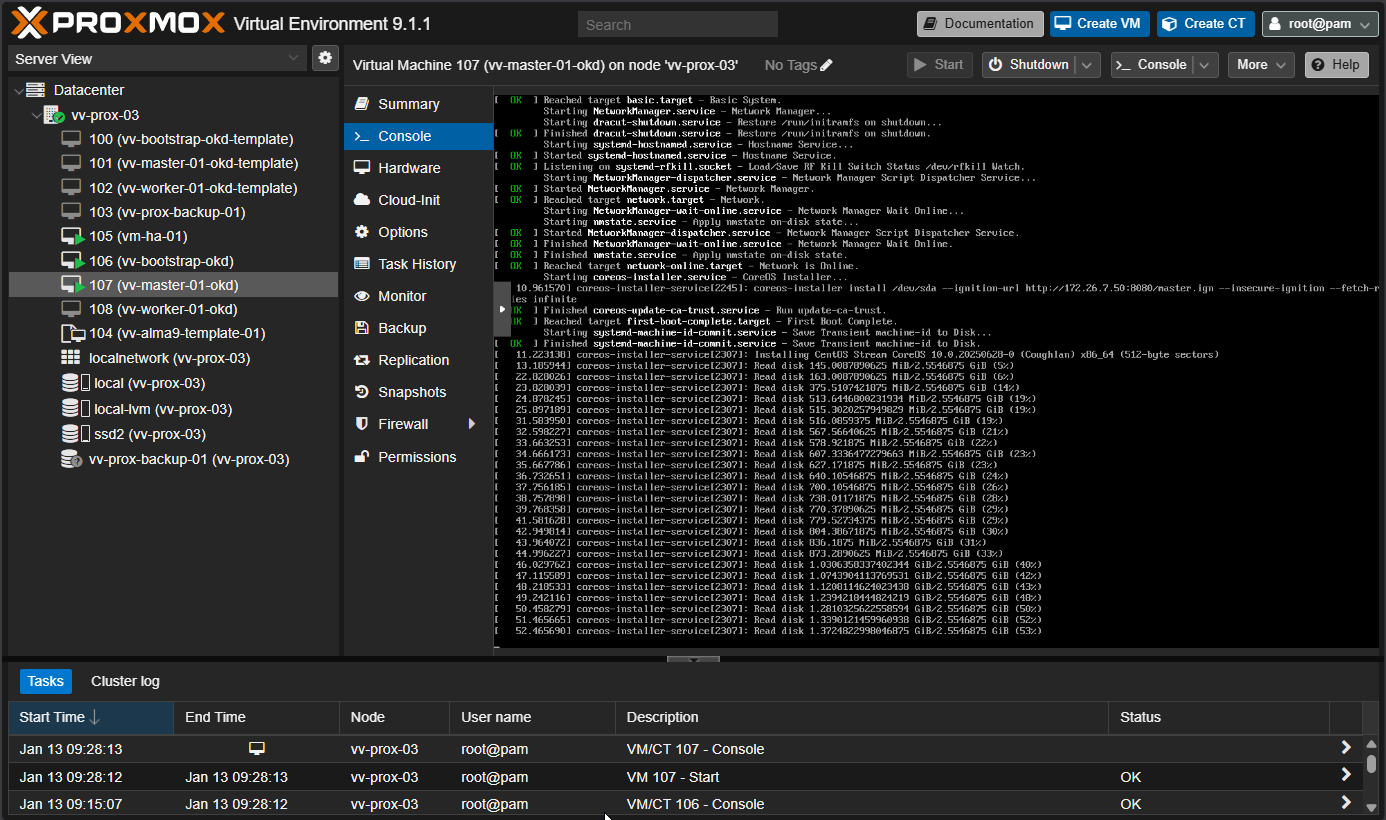Expand the Firewall submenu arrow

pos(472,424)
